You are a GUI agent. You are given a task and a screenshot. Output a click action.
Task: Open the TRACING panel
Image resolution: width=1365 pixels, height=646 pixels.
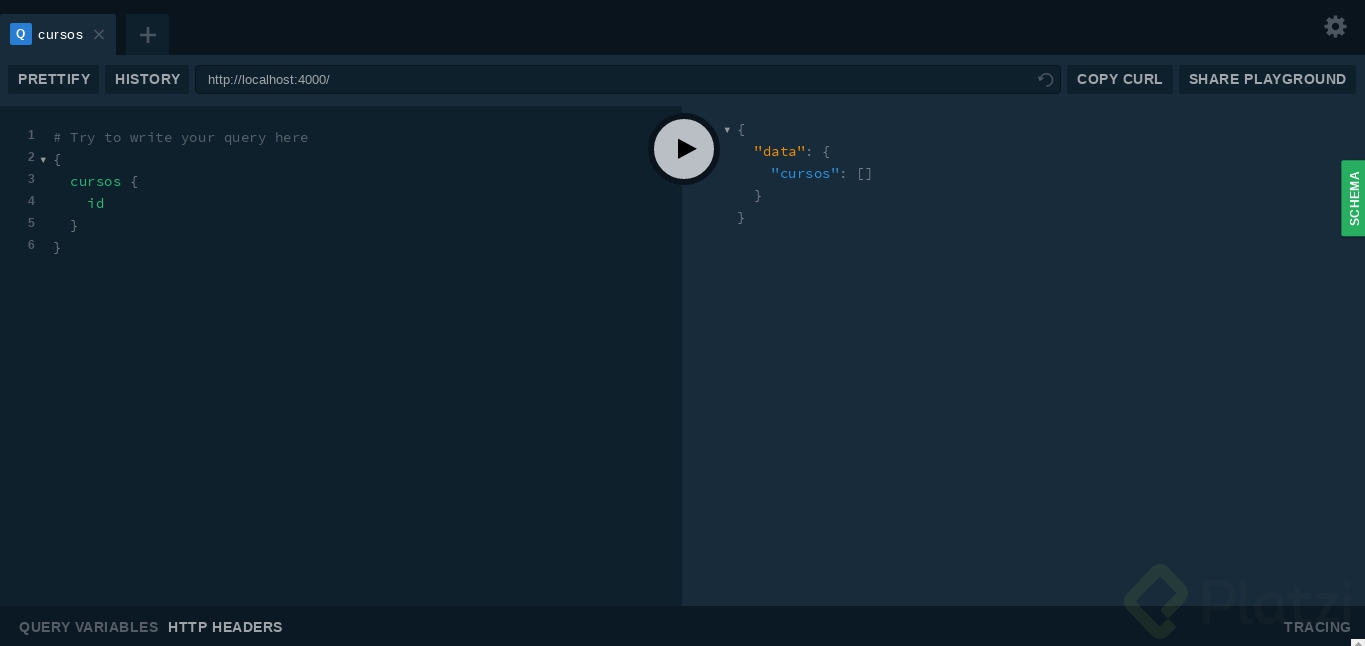click(1317, 627)
